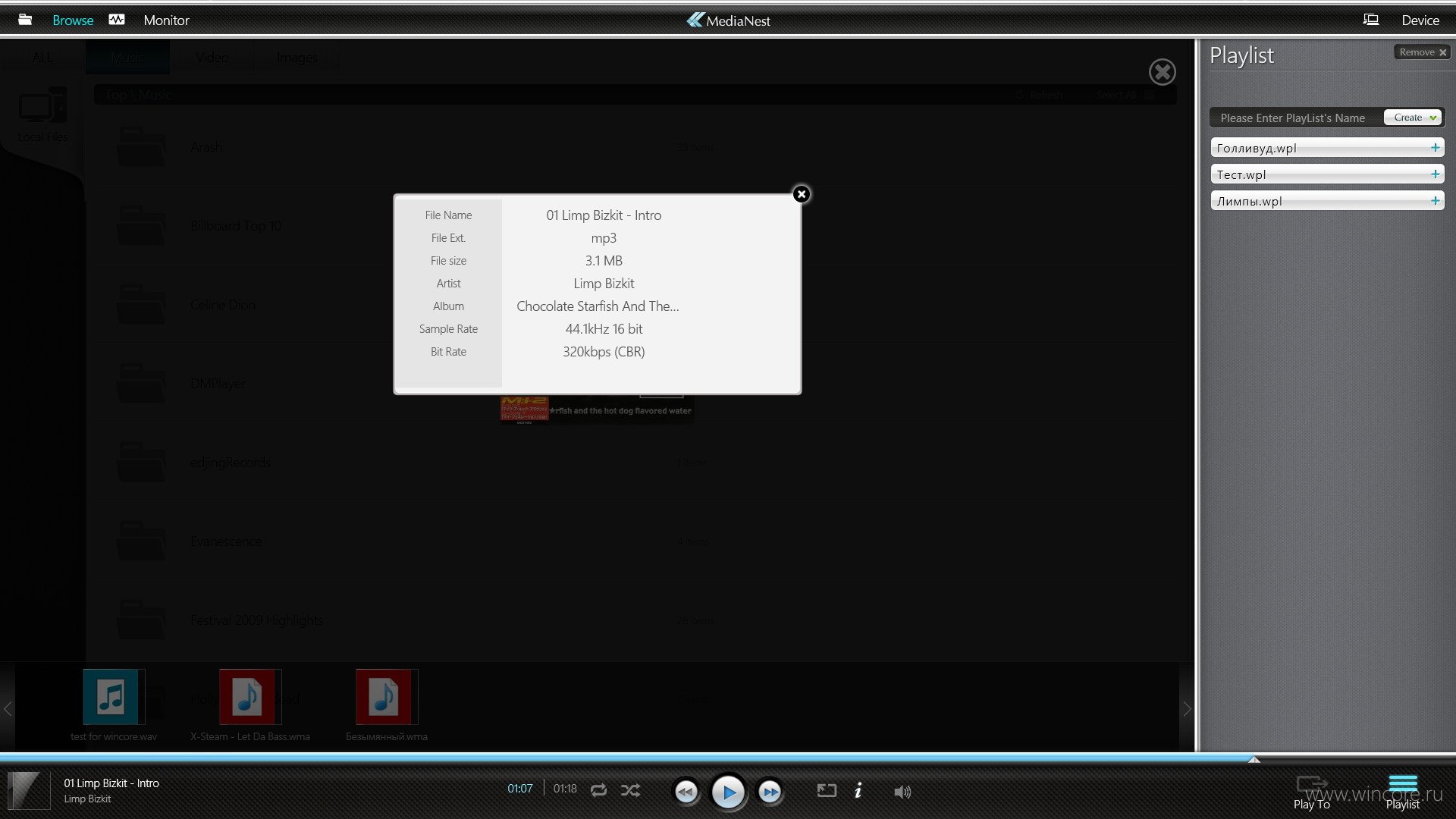Click the playlist name input field
This screenshot has height=819, width=1456.
1297,118
